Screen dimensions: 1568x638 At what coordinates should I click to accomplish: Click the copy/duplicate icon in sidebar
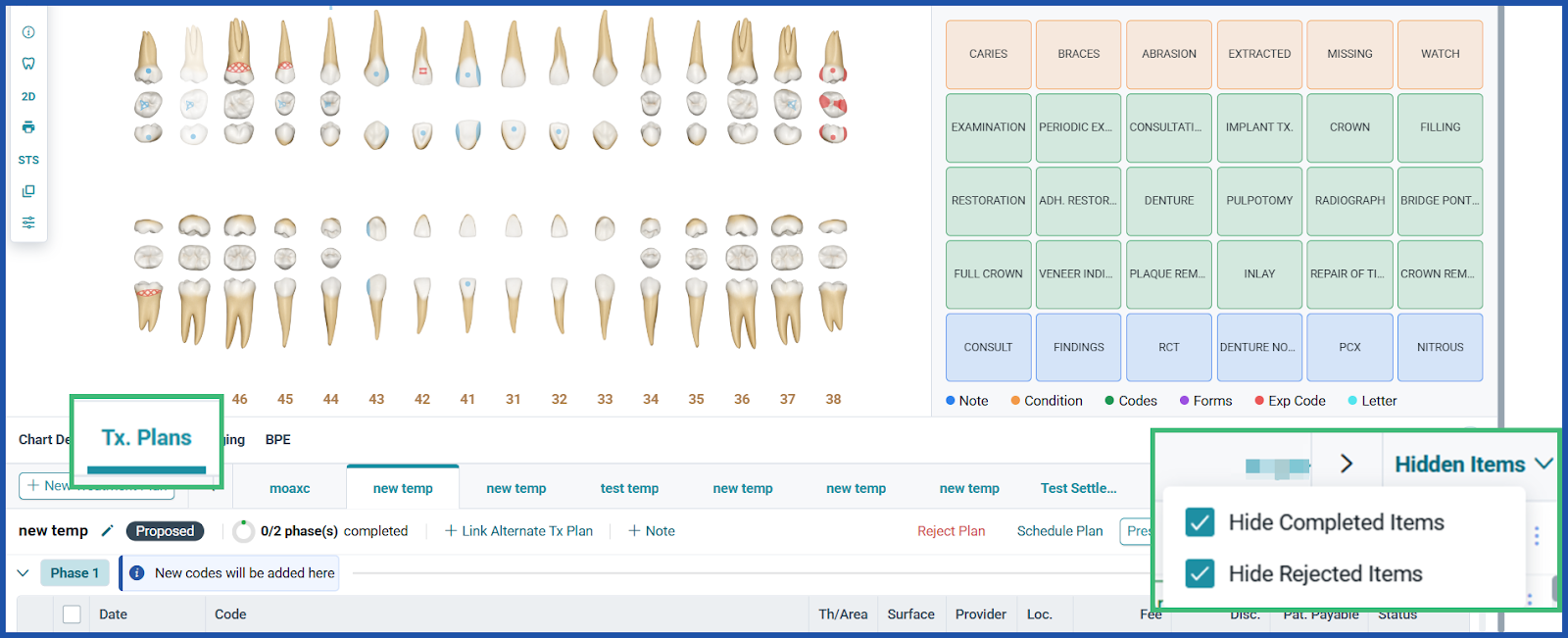point(28,191)
